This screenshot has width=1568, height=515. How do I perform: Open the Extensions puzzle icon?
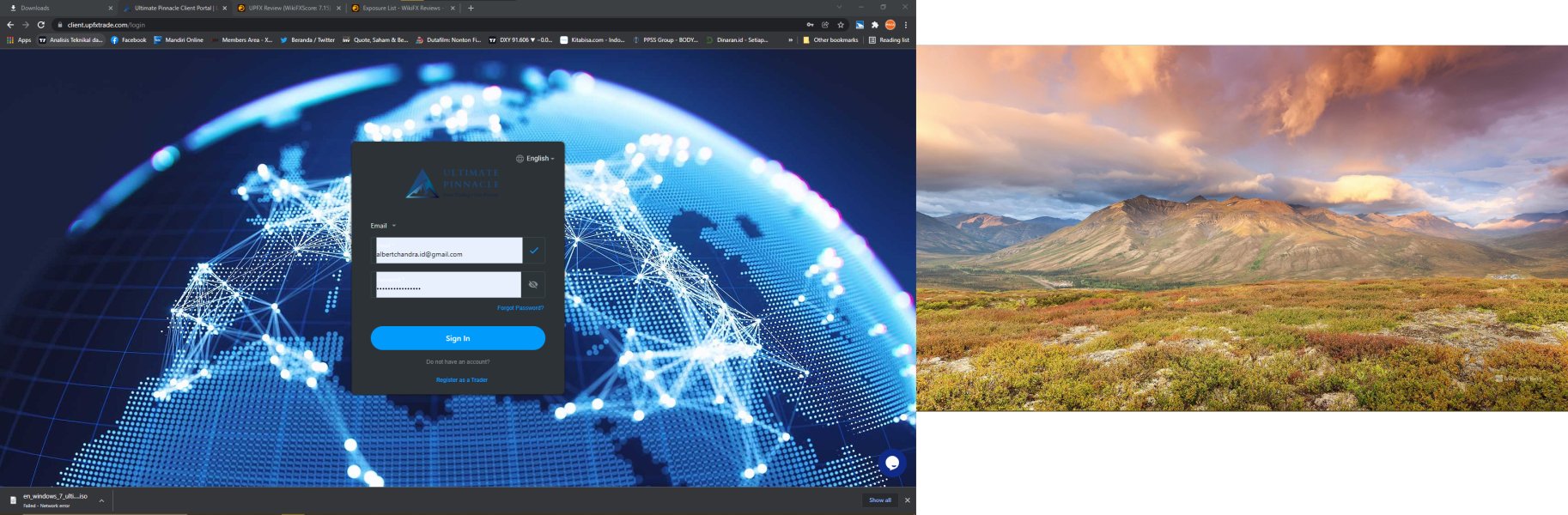875,25
